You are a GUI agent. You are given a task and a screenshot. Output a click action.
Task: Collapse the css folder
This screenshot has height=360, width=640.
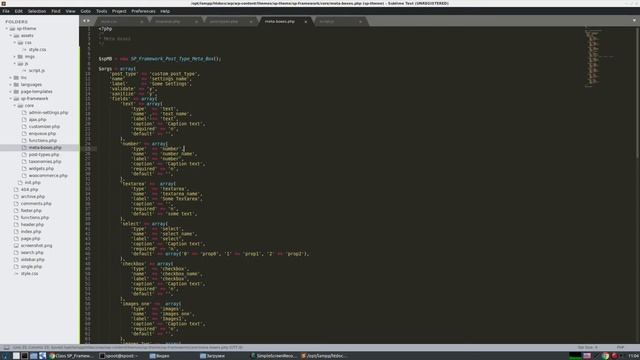pyautogui.click(x=15, y=42)
